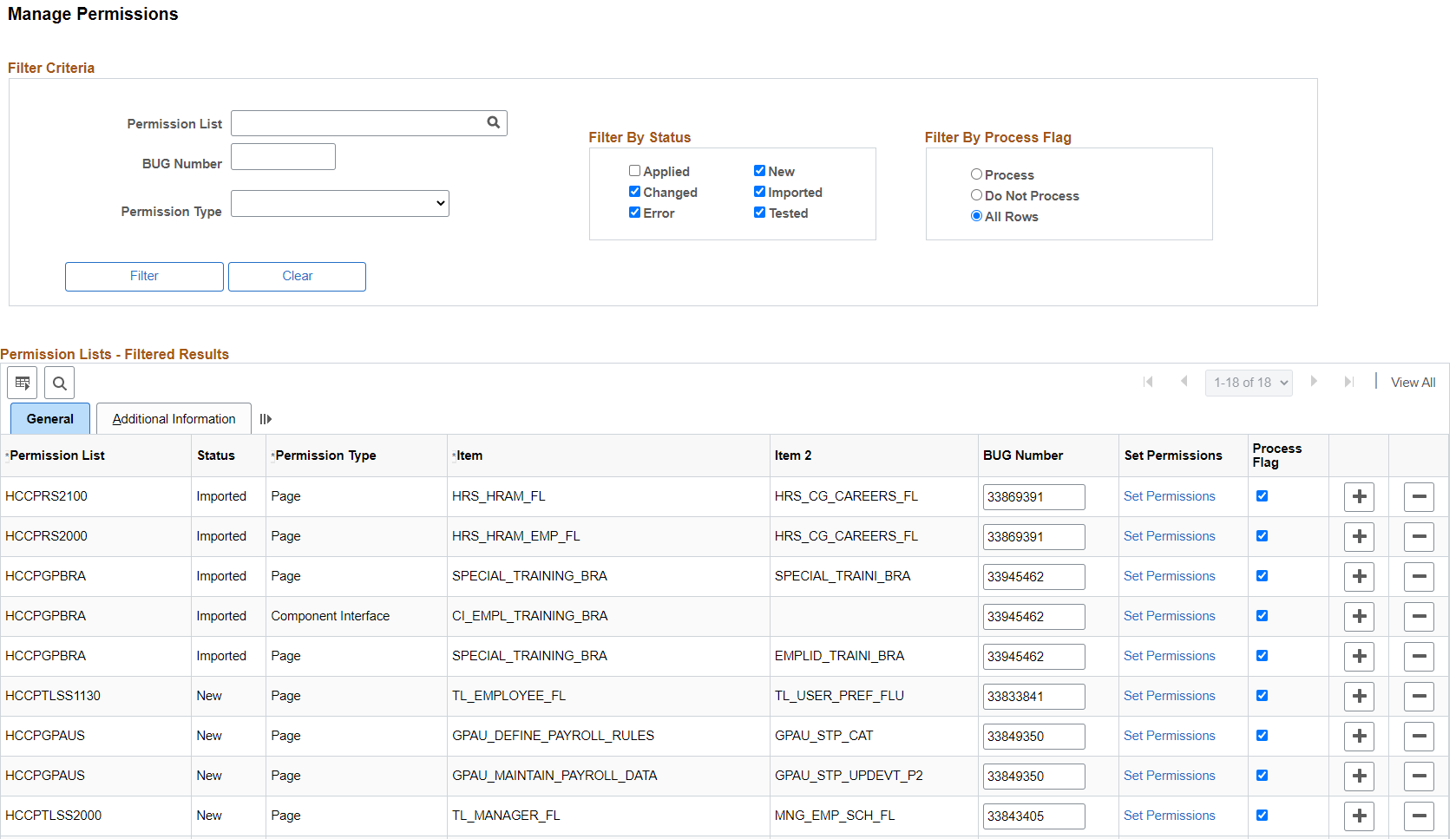
Task: Select the Do Not Process radio button
Action: click(976, 194)
